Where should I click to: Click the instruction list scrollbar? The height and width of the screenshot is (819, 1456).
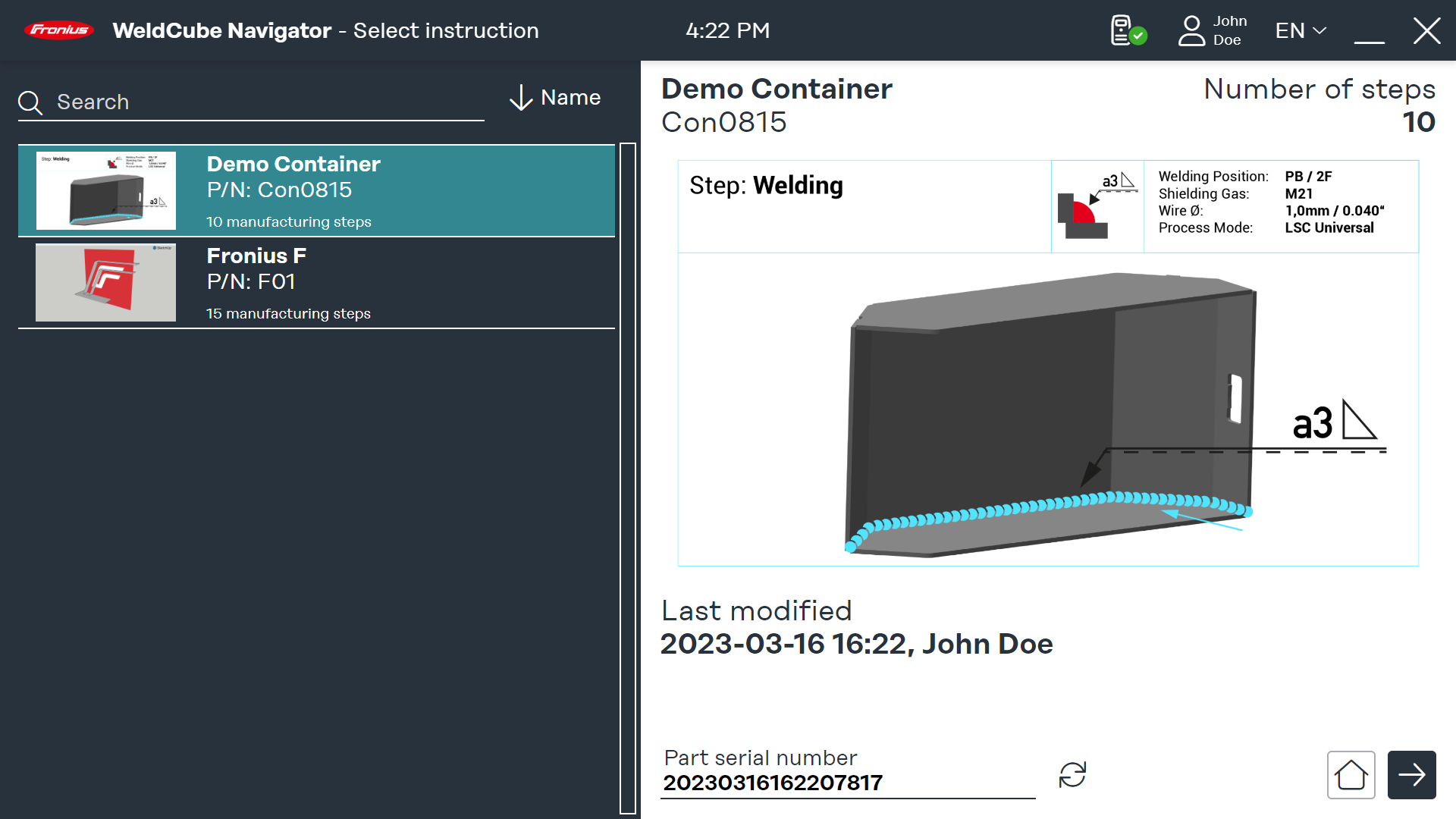tap(627, 478)
